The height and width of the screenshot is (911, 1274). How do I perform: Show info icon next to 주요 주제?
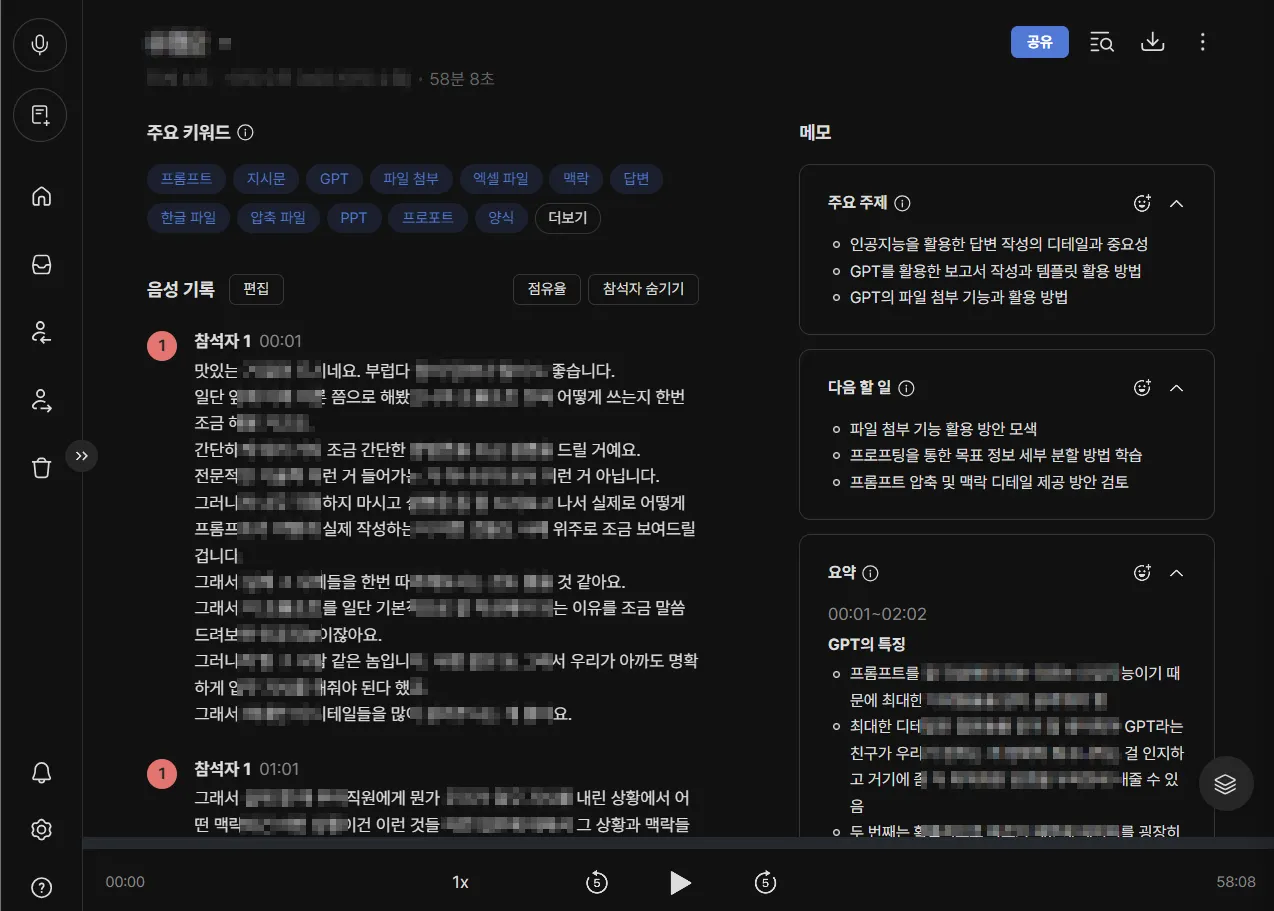point(902,203)
